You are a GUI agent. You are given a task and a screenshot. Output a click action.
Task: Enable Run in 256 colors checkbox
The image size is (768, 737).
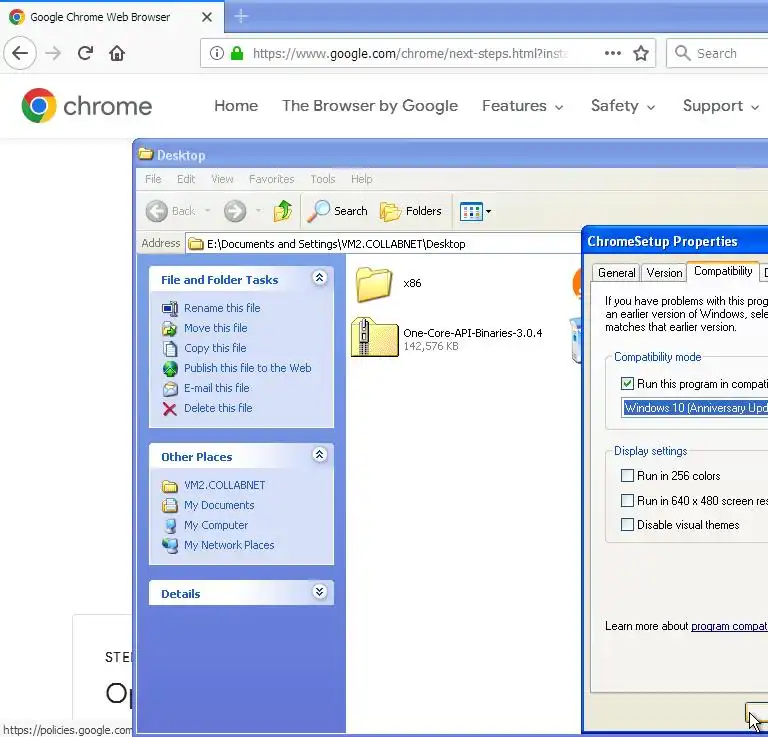[x=627, y=475]
